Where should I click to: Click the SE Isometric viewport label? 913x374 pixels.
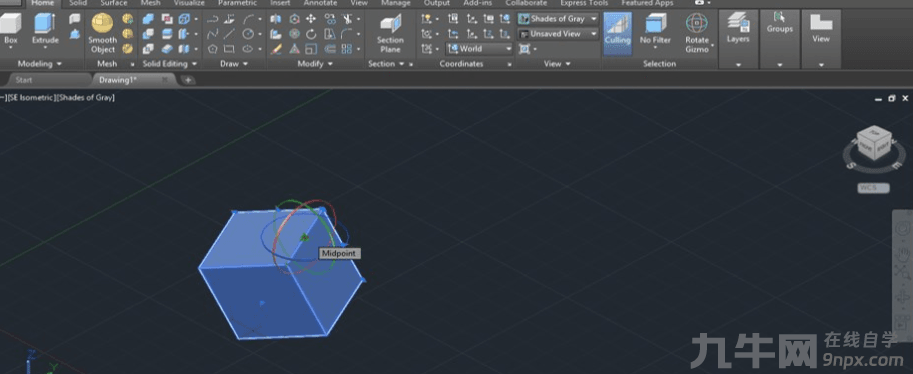(x=30, y=98)
